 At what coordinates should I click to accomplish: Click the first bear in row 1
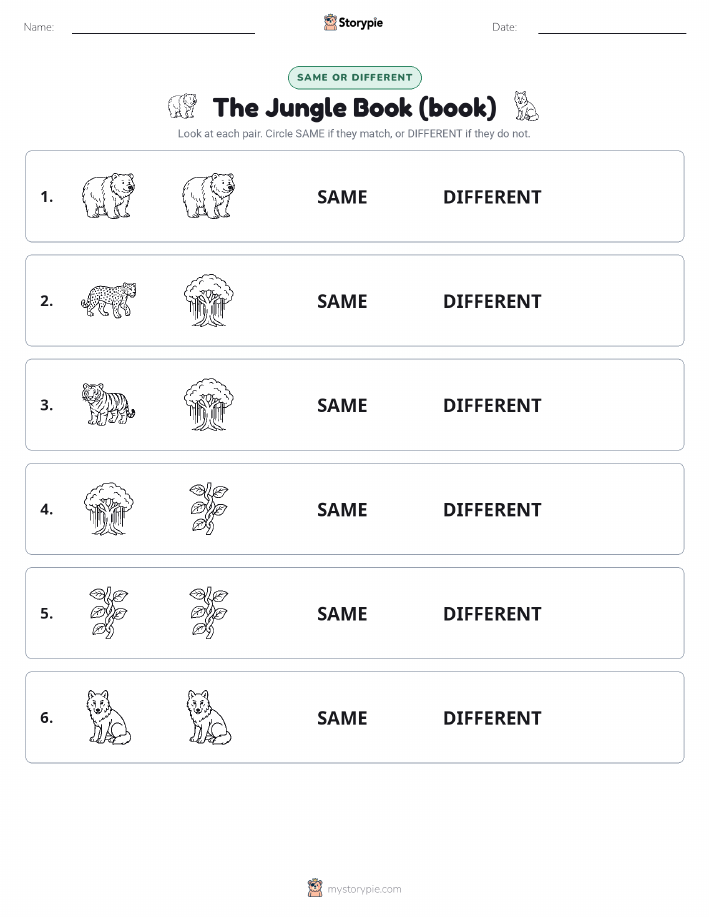coord(108,196)
